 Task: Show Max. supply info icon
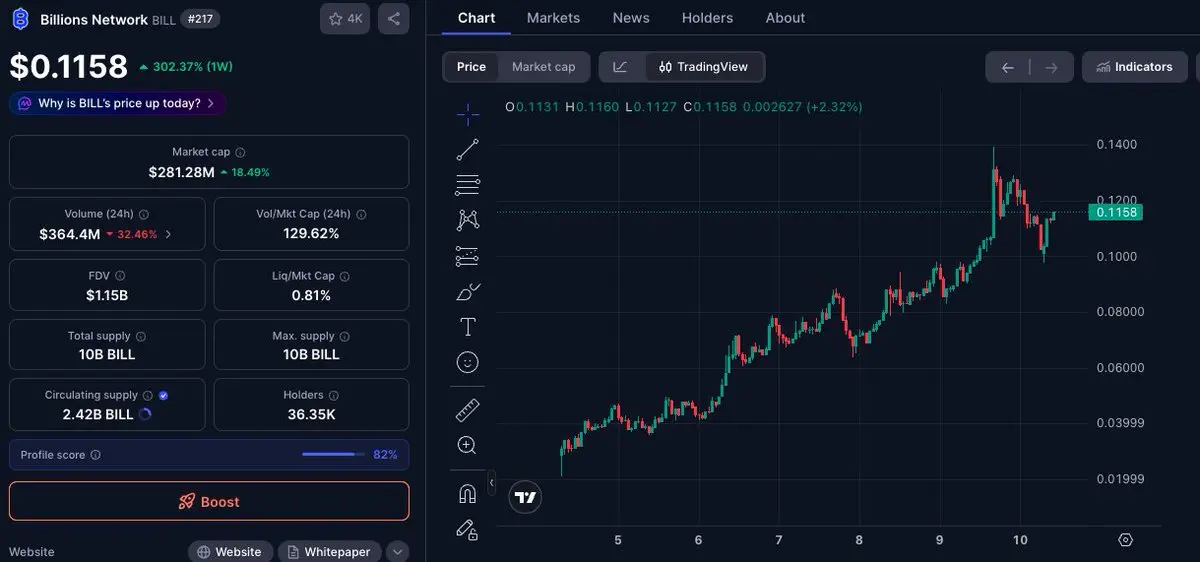[x=345, y=336]
